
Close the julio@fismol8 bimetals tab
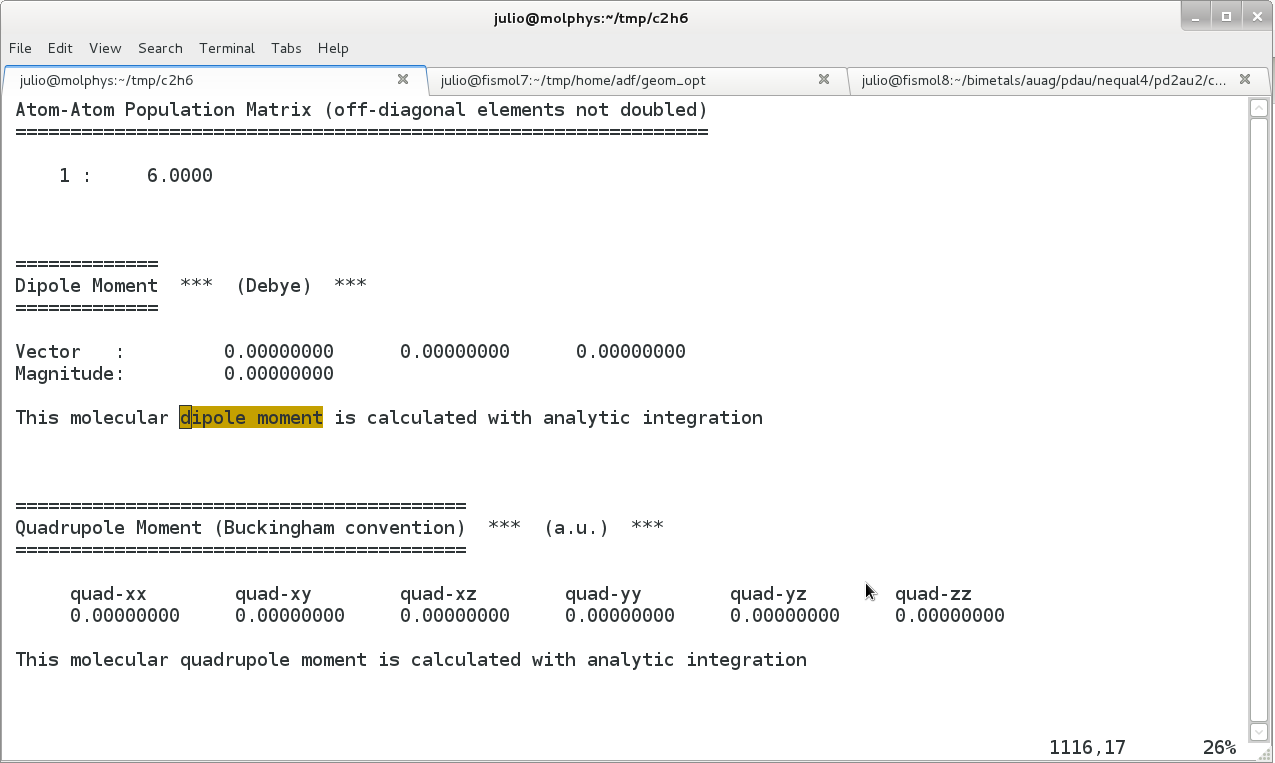(x=1245, y=80)
